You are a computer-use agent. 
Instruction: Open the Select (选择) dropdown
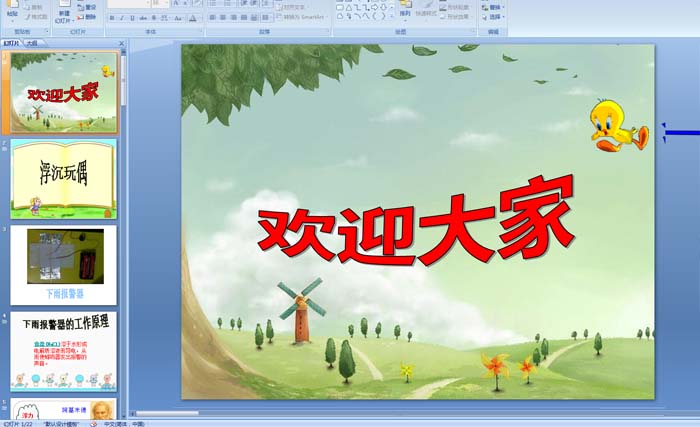[x=493, y=17]
